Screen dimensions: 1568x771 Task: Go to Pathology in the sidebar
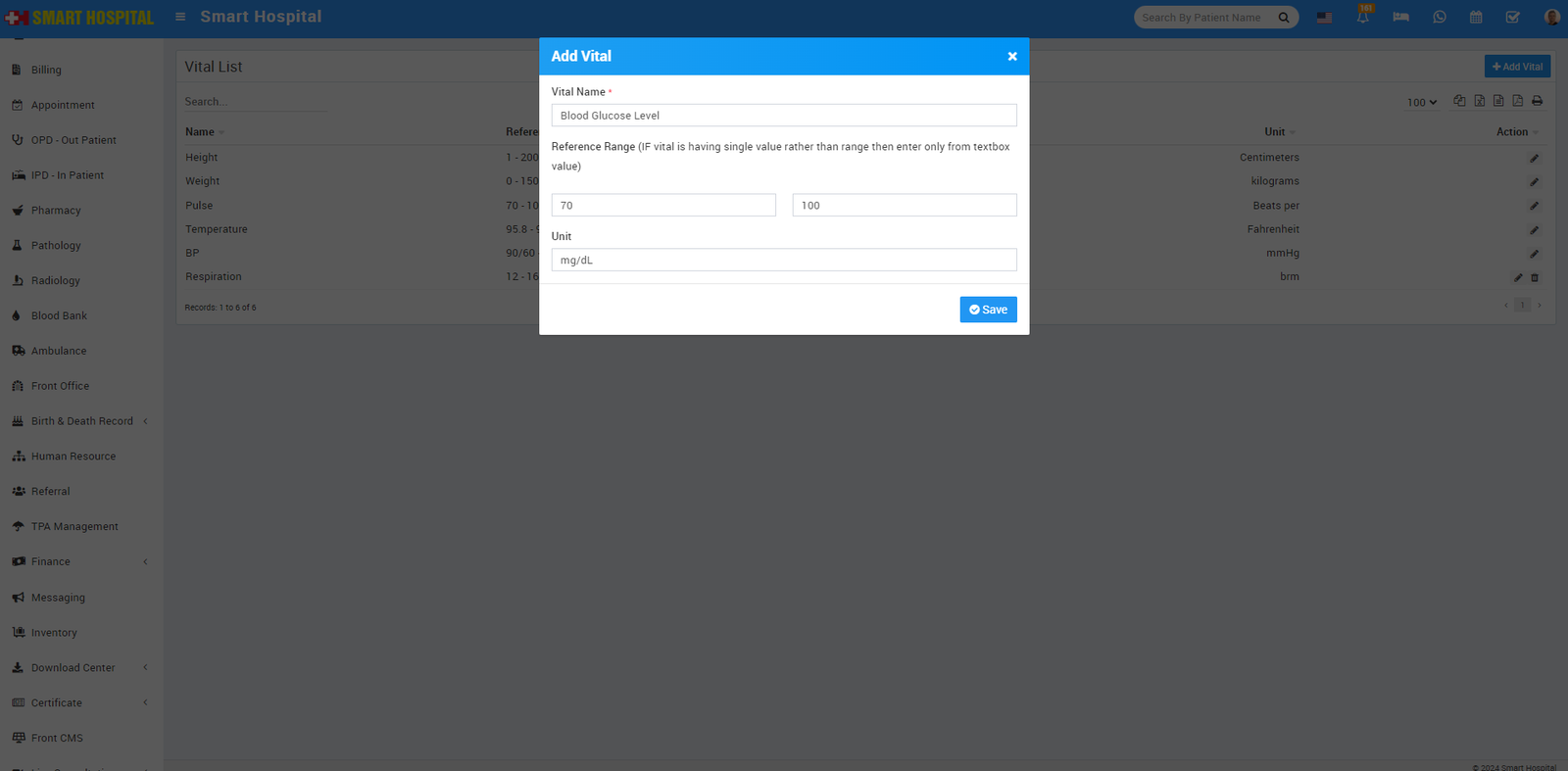(56, 246)
